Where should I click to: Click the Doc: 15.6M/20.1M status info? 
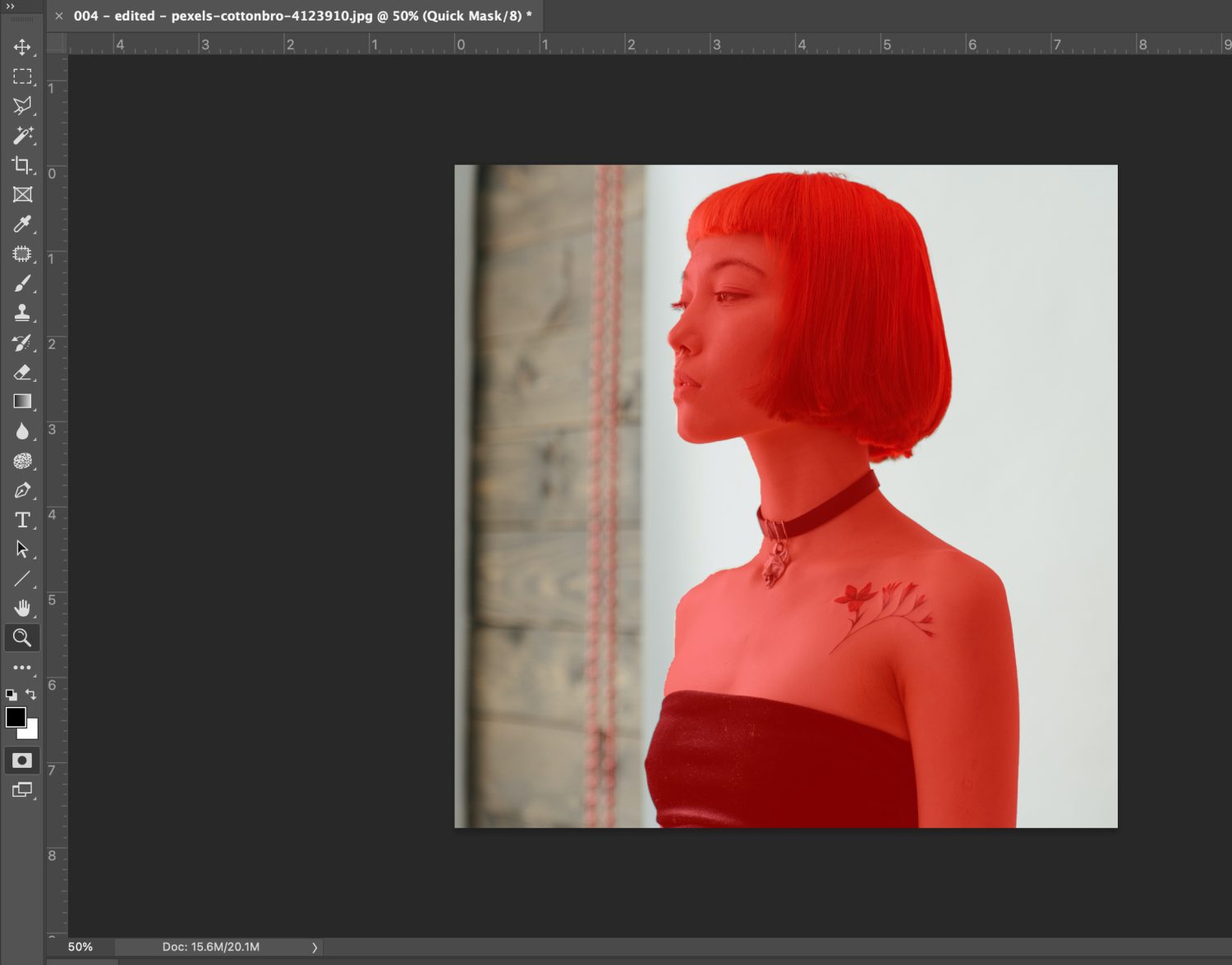tap(211, 947)
